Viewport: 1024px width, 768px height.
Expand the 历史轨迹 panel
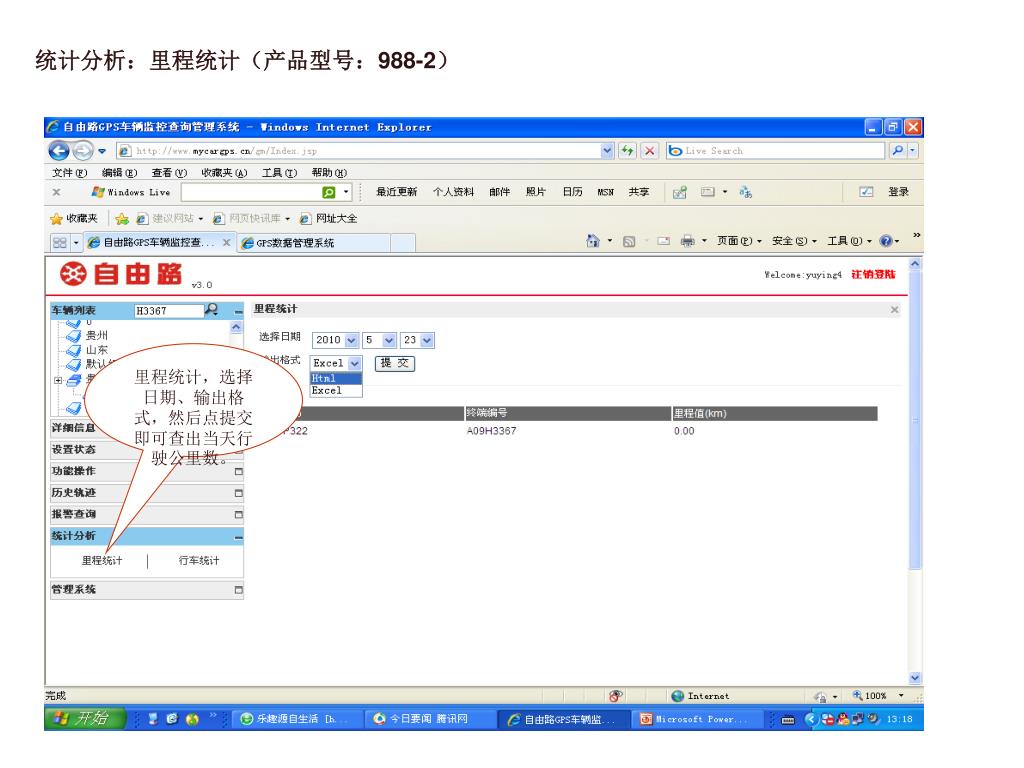238,493
